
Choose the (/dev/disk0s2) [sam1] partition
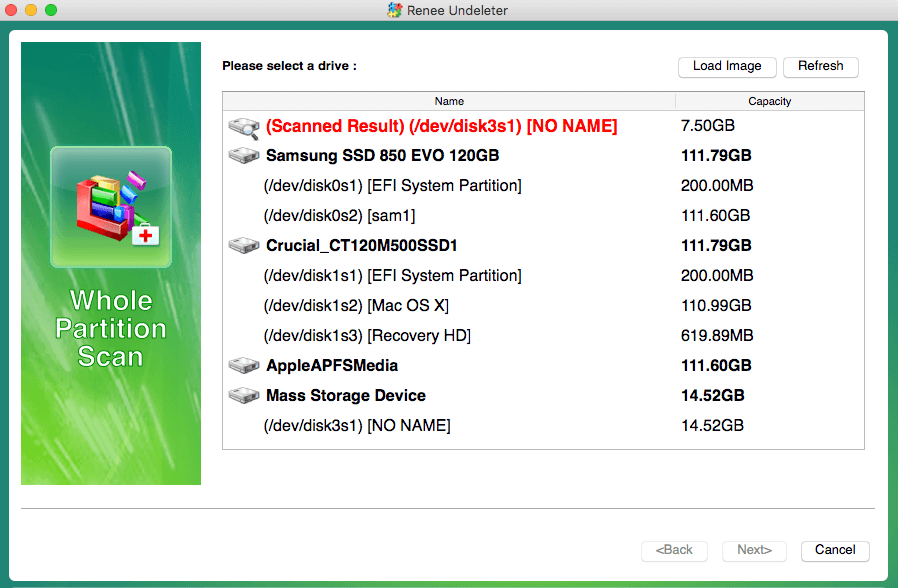click(339, 216)
